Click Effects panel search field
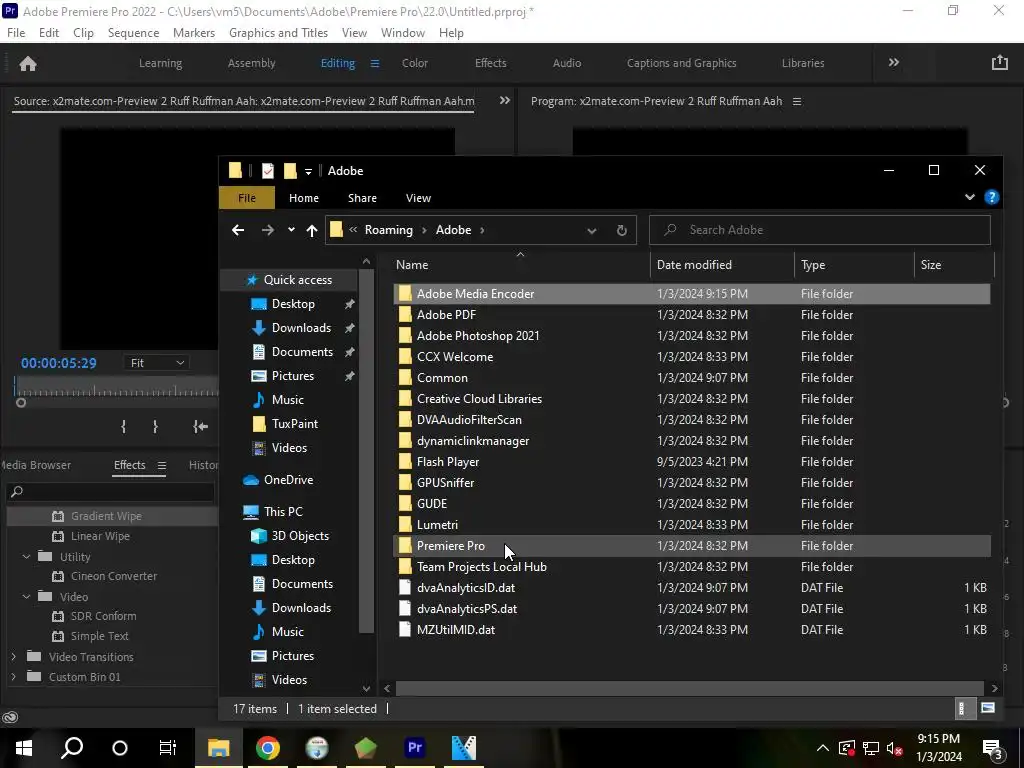The image size is (1024, 768). click(110, 492)
